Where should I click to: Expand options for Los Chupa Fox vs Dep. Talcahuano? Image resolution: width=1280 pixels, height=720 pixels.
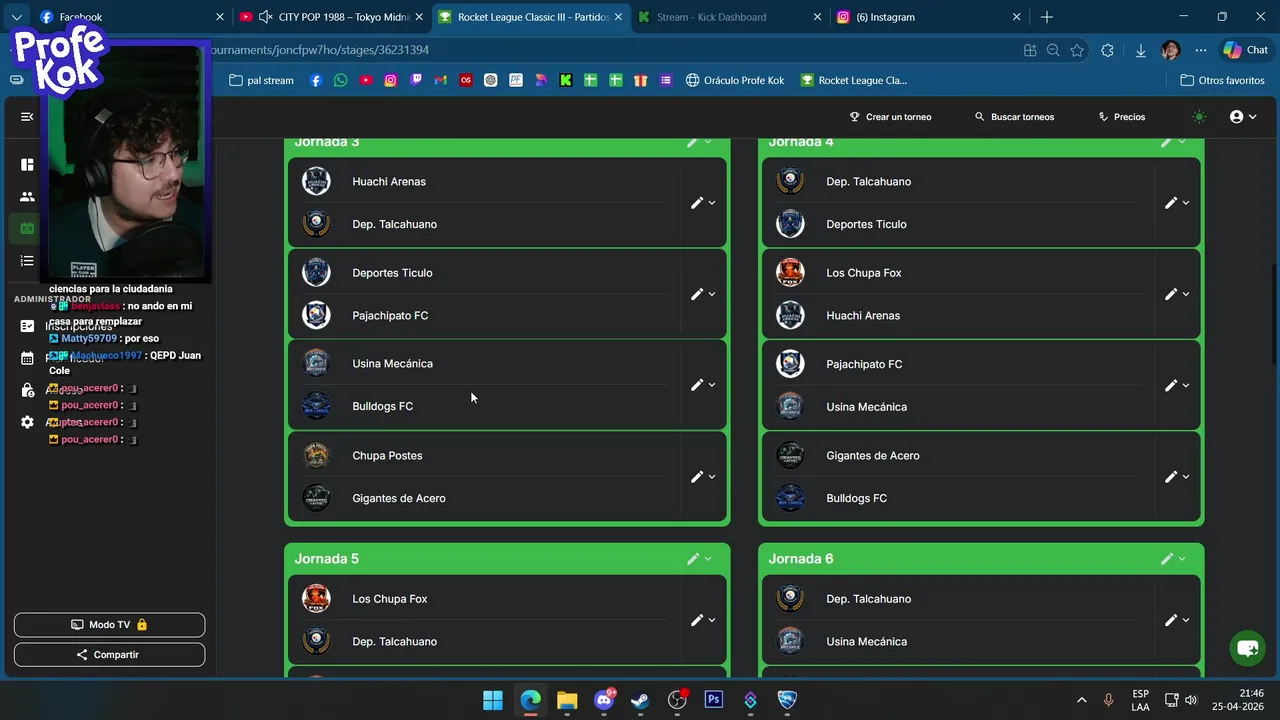pos(712,620)
